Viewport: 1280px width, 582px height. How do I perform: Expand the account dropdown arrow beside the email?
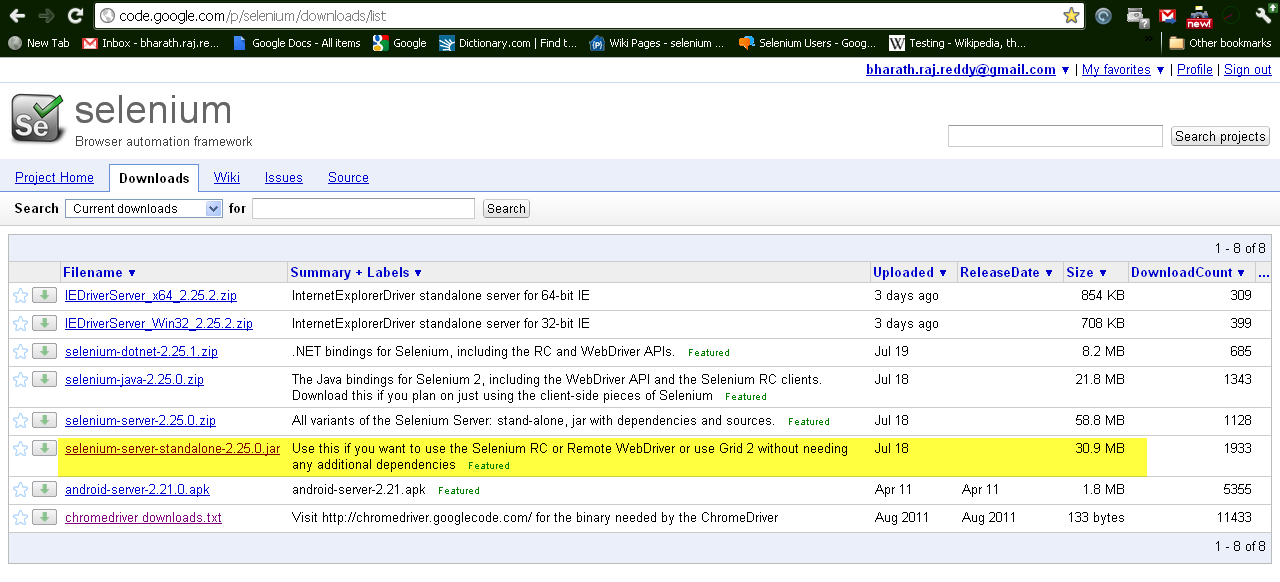(1066, 70)
